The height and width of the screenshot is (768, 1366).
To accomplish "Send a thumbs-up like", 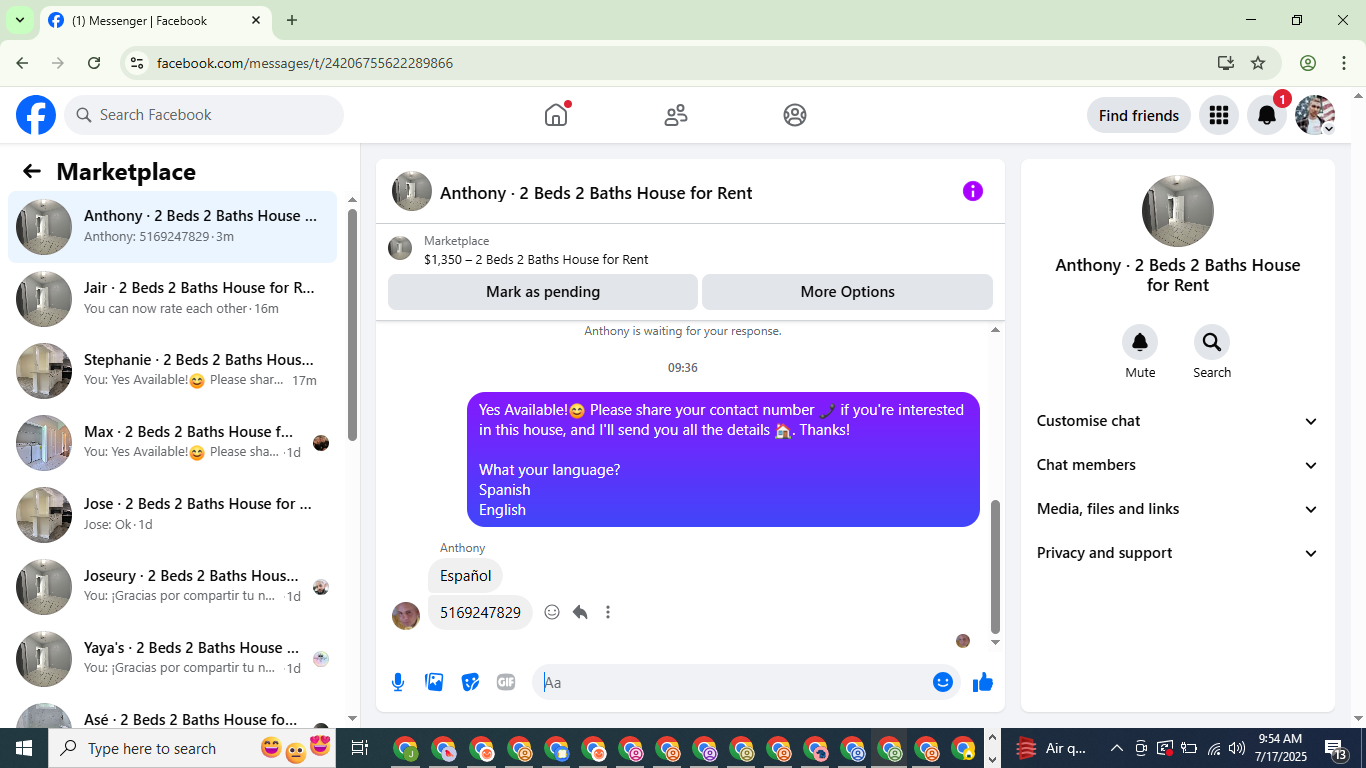I will coord(983,682).
